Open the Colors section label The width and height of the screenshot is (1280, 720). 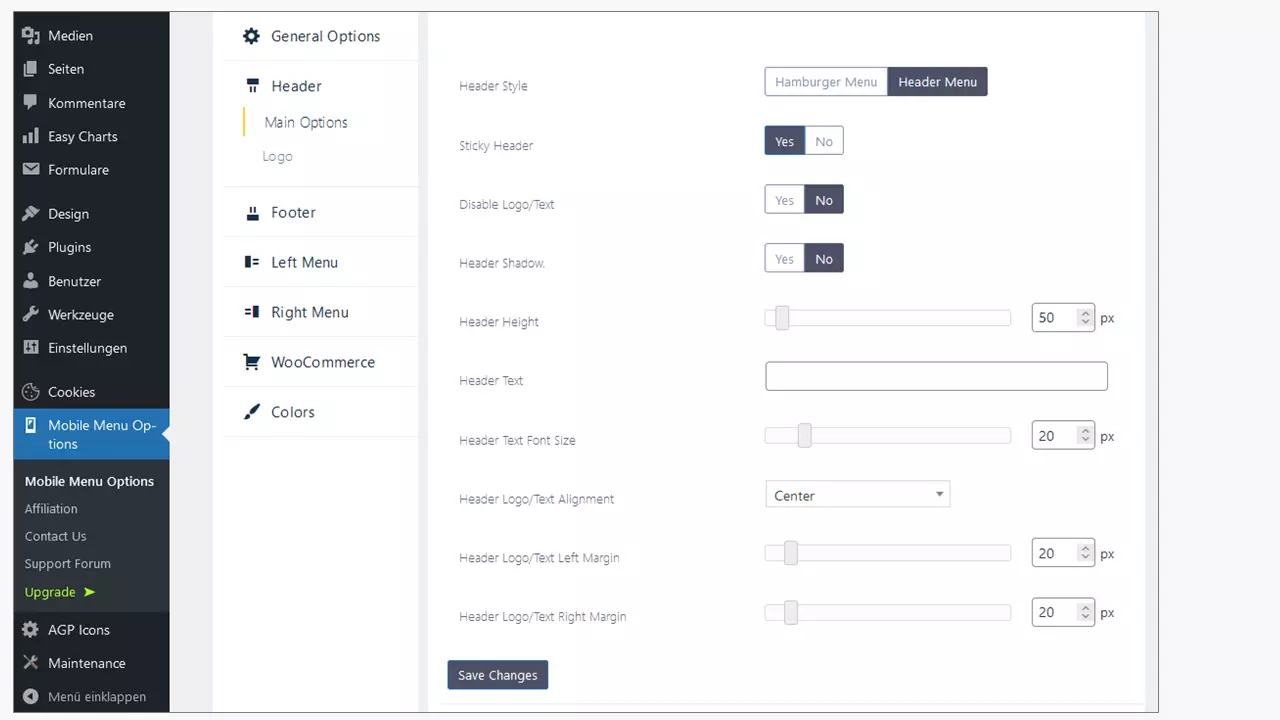[293, 412]
